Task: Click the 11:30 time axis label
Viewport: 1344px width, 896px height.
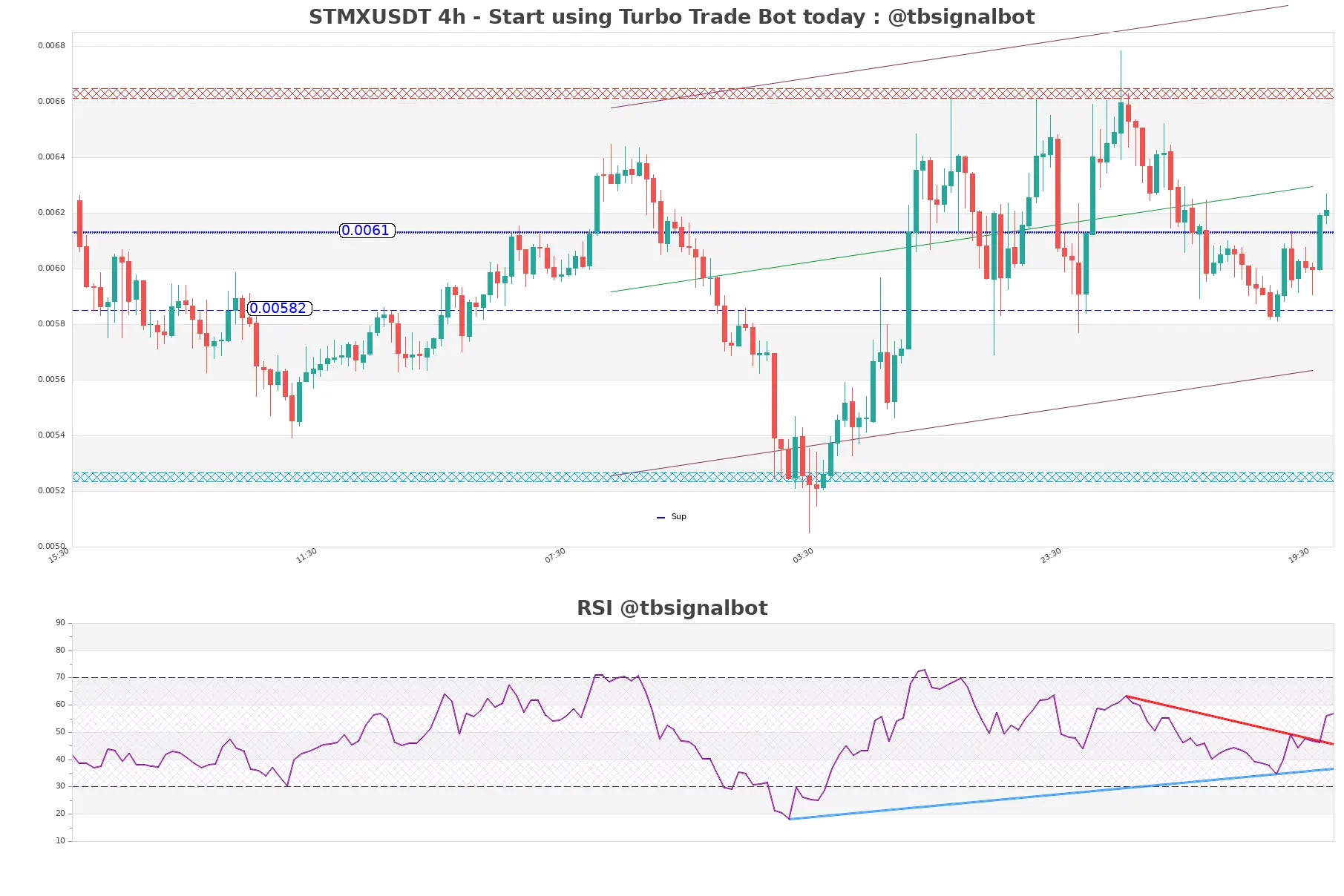Action: pyautogui.click(x=307, y=556)
